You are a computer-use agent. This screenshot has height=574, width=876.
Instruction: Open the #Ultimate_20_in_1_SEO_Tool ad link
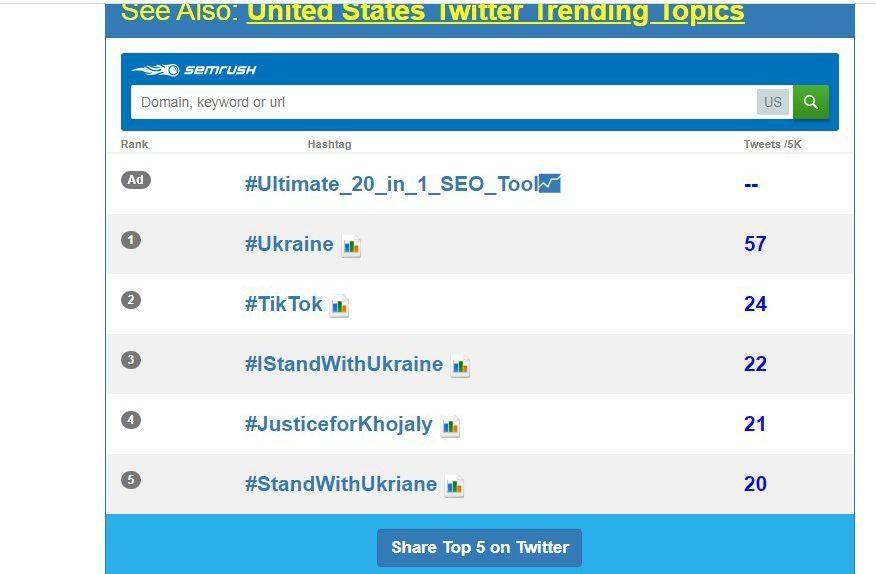pos(391,184)
